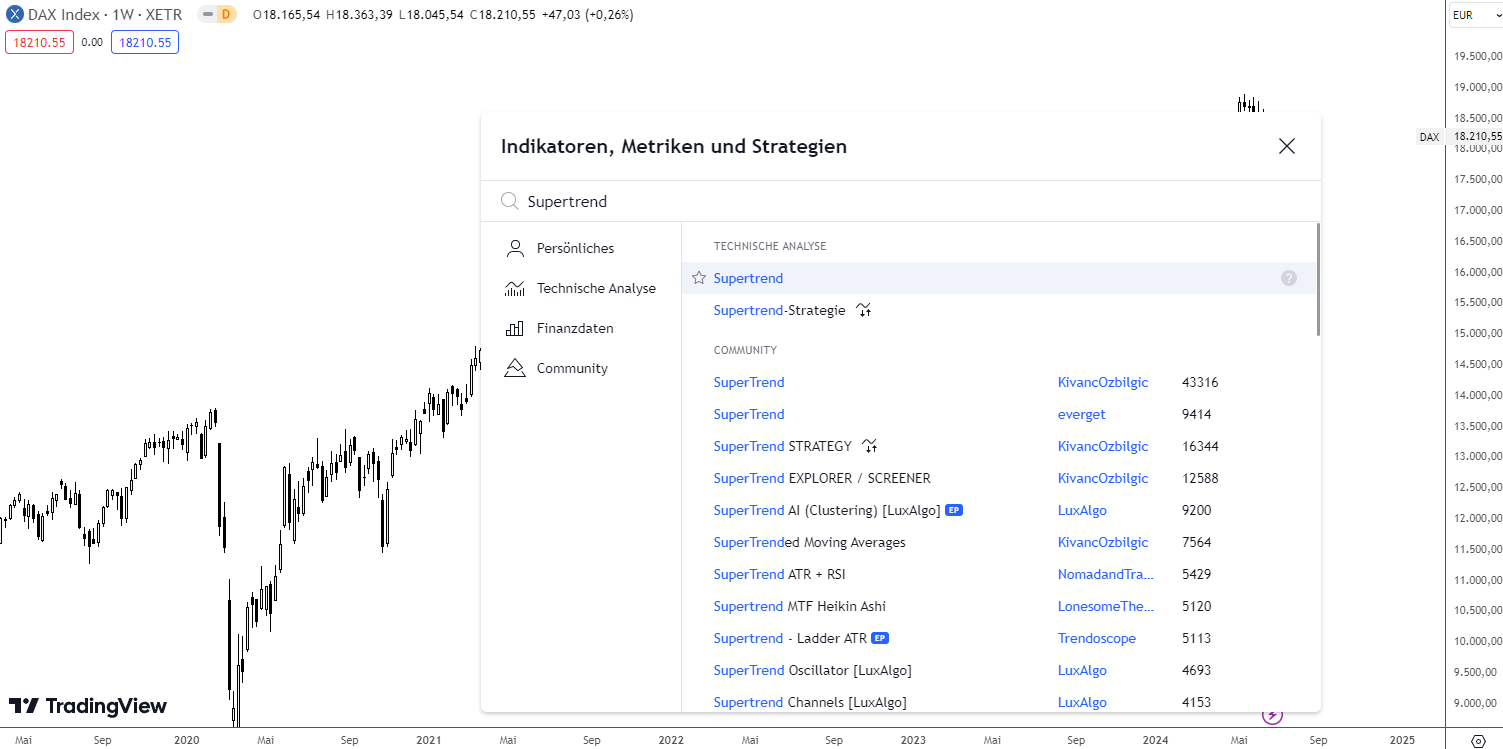Click the Community mountain icon

click(x=515, y=368)
